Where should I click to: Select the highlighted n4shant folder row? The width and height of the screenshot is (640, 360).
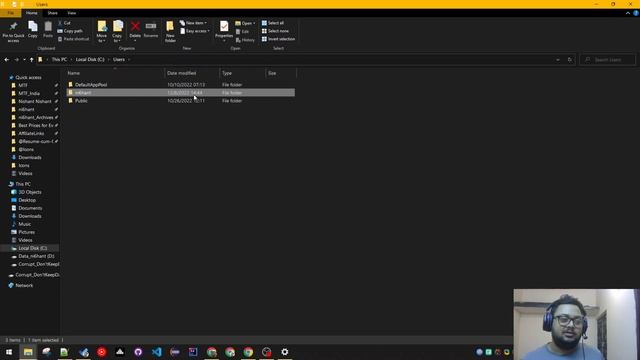180,93
